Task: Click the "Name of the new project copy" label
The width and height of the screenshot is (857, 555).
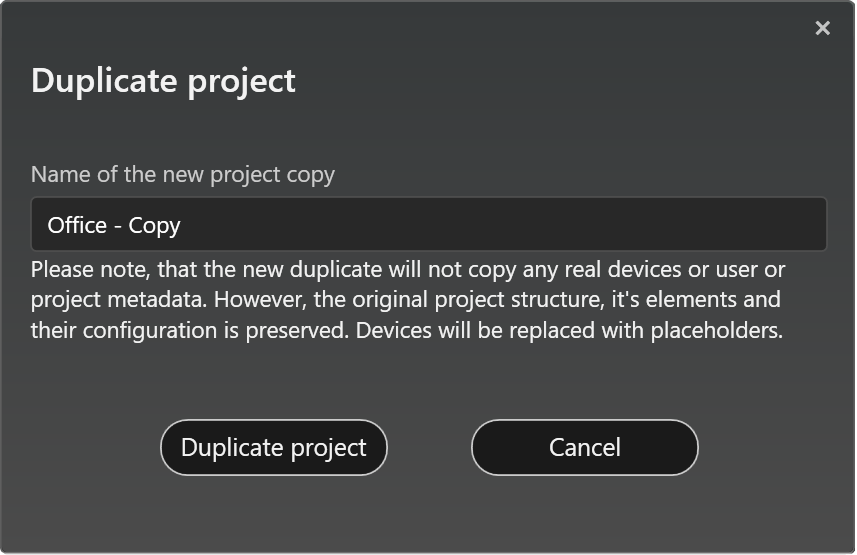Action: [183, 174]
